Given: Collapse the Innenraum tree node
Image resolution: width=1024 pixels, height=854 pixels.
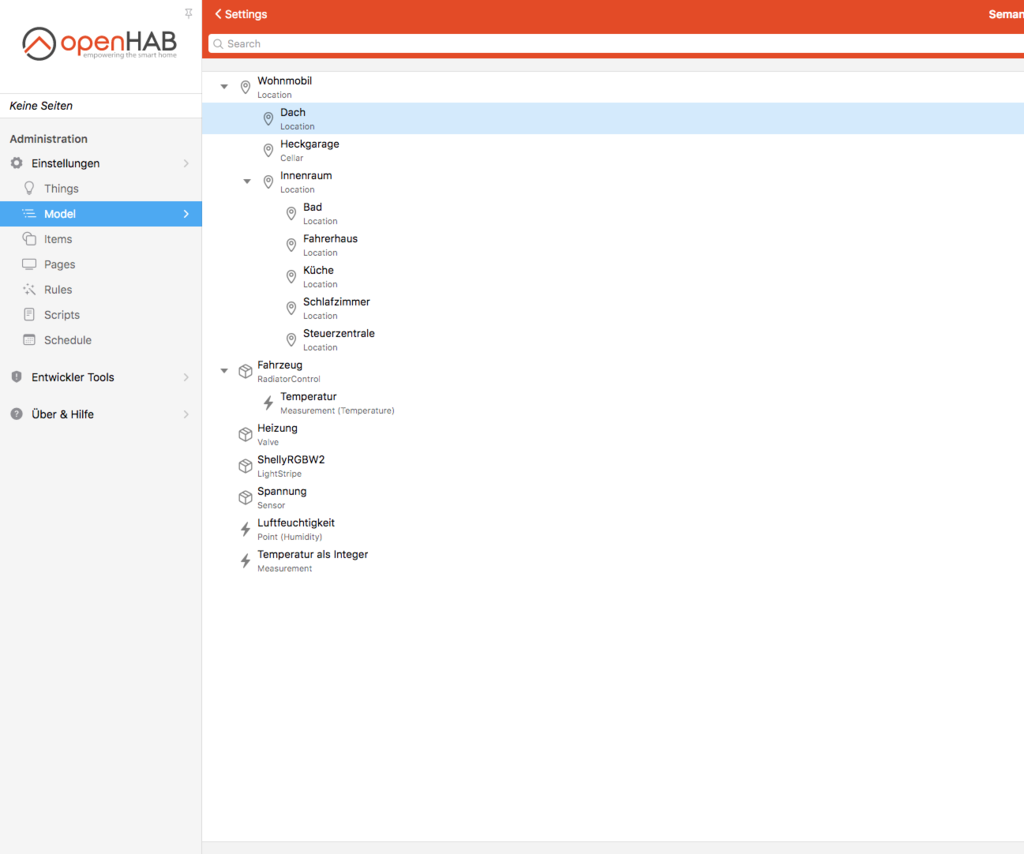Looking at the screenshot, I should [247, 181].
